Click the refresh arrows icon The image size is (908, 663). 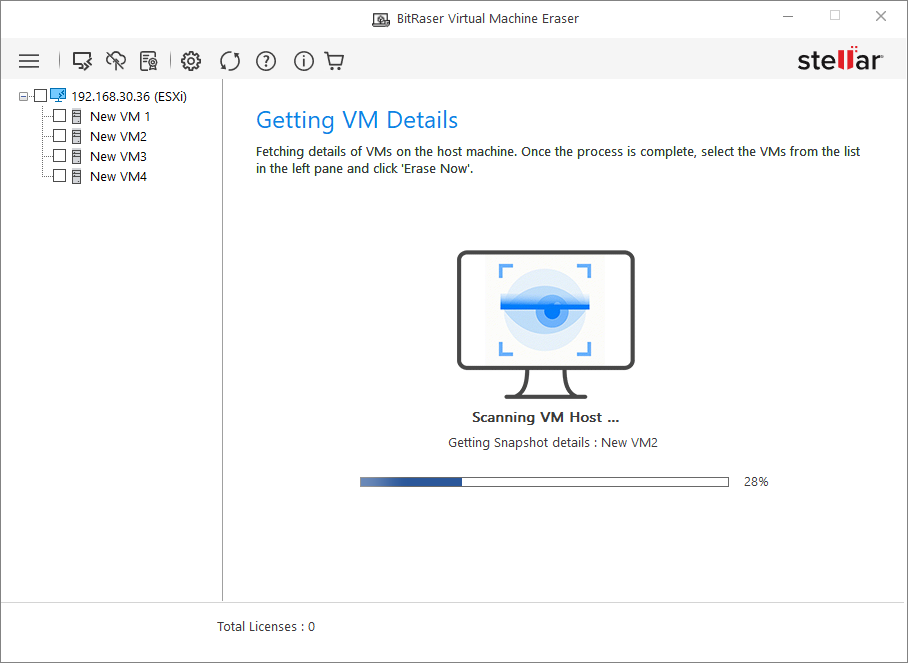pos(229,61)
